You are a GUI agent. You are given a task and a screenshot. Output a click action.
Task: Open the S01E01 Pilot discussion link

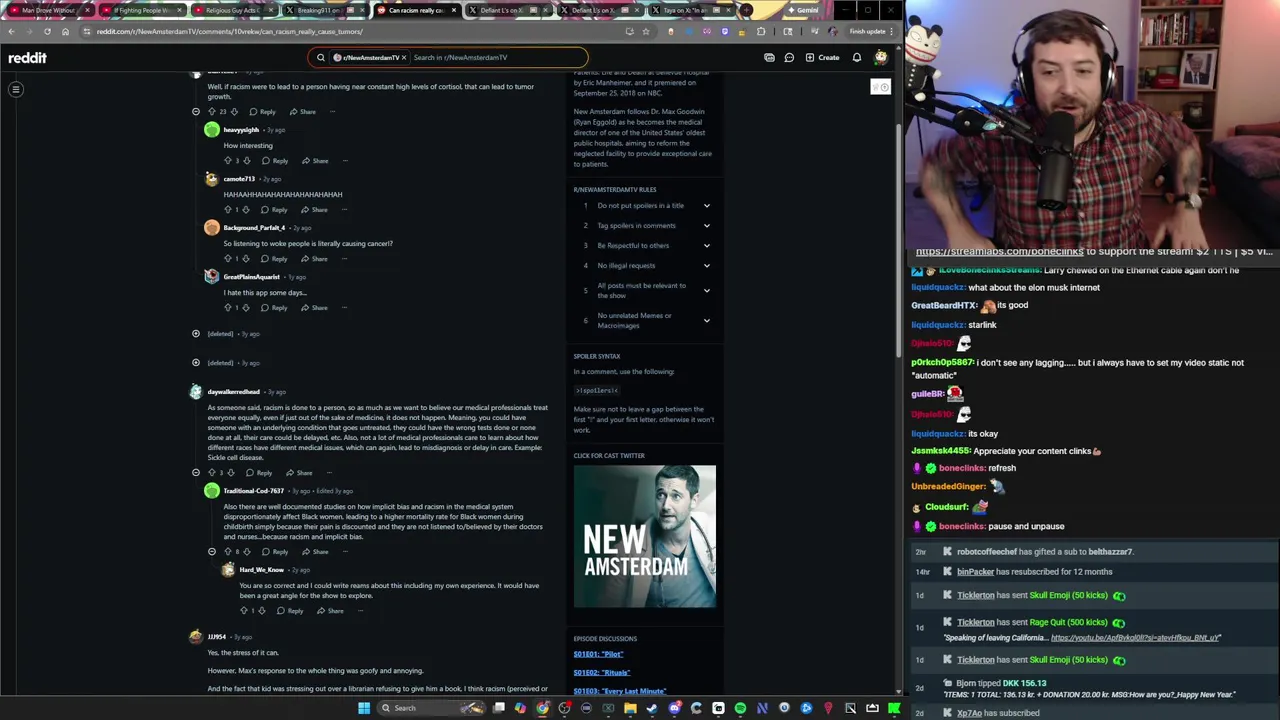tap(598, 655)
